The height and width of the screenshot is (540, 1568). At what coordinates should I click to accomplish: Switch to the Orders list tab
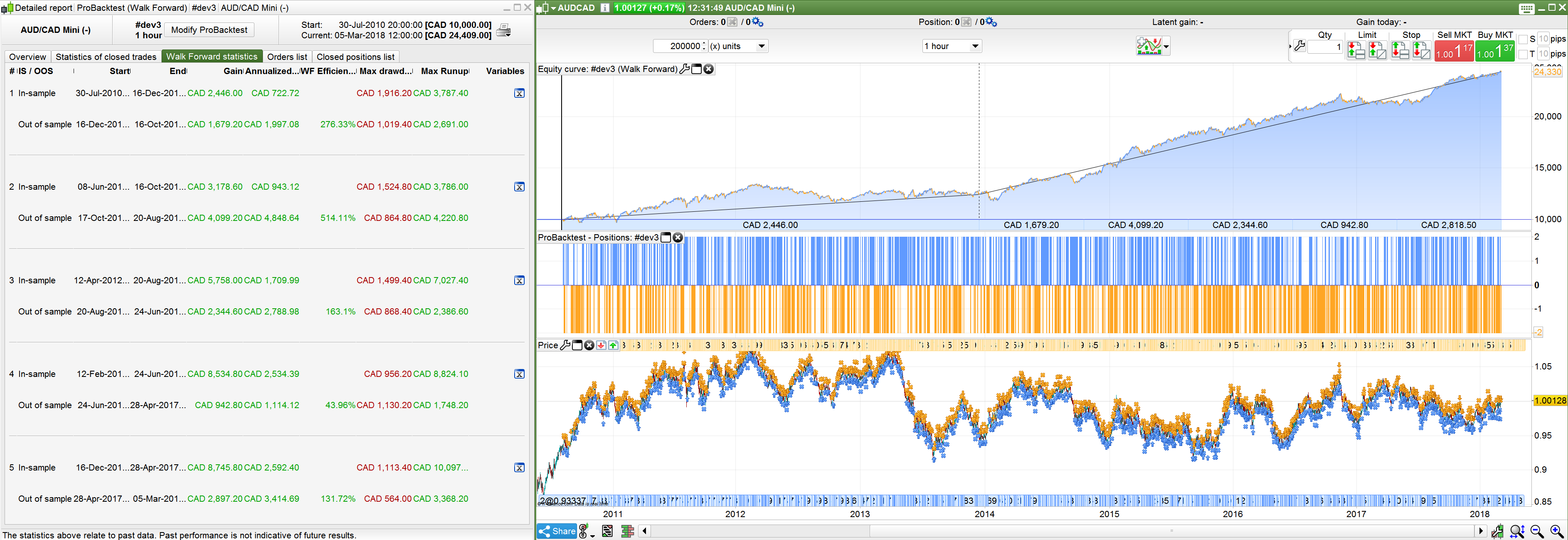pyautogui.click(x=287, y=57)
